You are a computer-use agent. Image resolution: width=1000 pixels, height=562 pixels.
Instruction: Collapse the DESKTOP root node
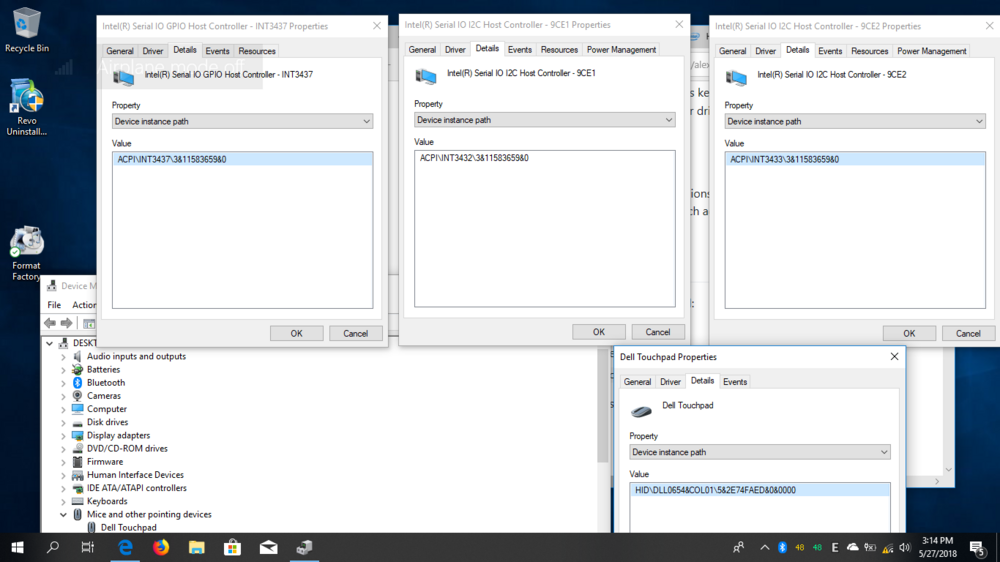pyautogui.click(x=49, y=343)
